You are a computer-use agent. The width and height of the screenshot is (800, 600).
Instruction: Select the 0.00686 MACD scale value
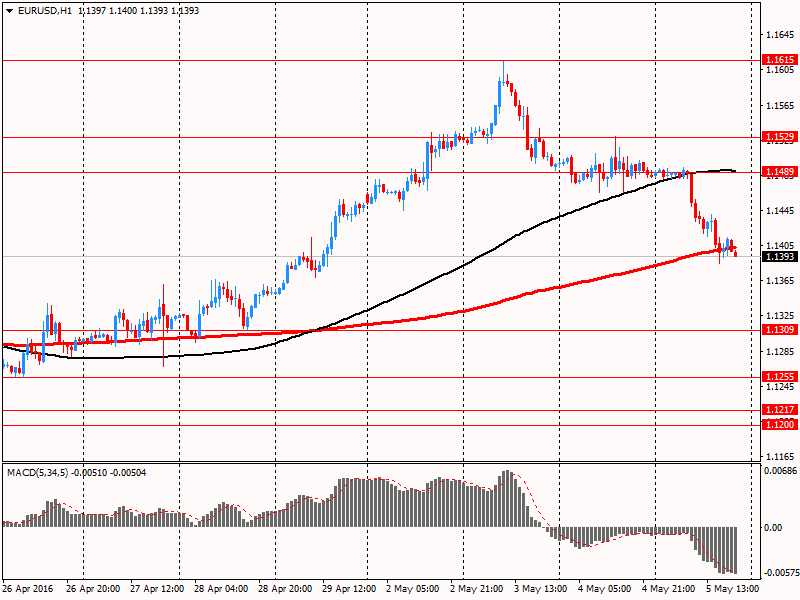[x=780, y=470]
